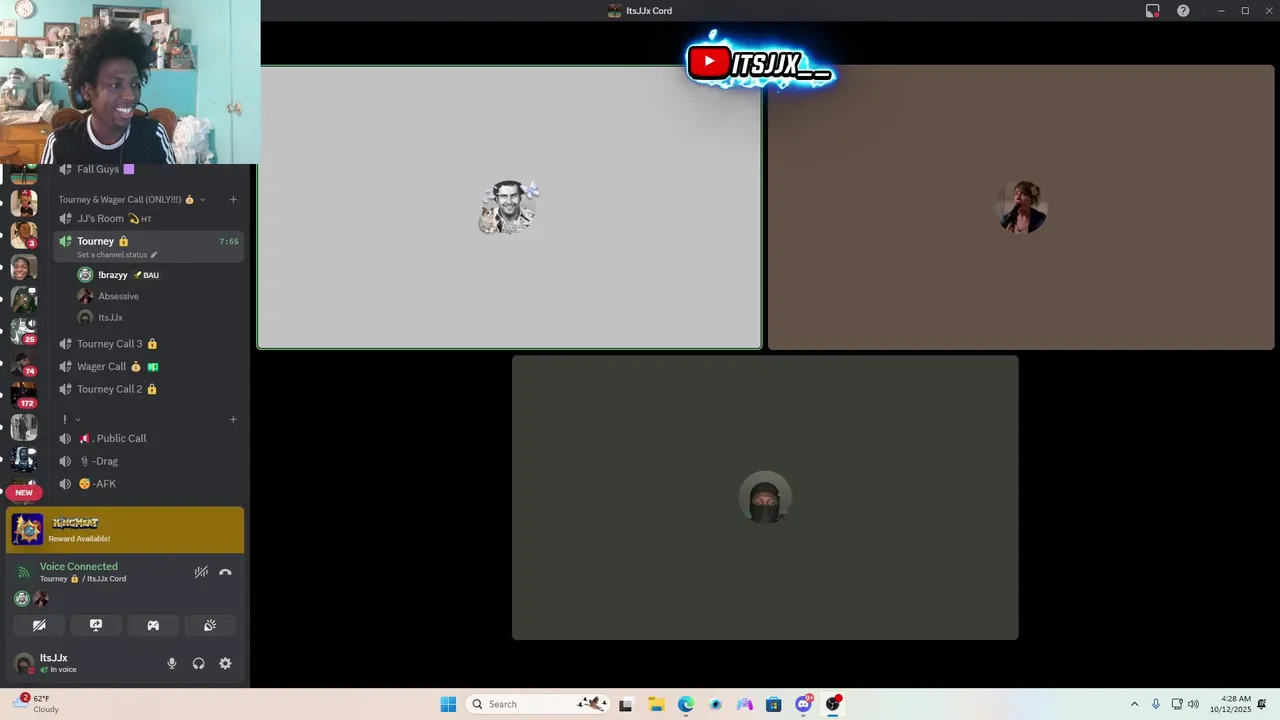Image resolution: width=1280 pixels, height=720 pixels.
Task: Open the Help question mark icon
Action: tap(1183, 10)
